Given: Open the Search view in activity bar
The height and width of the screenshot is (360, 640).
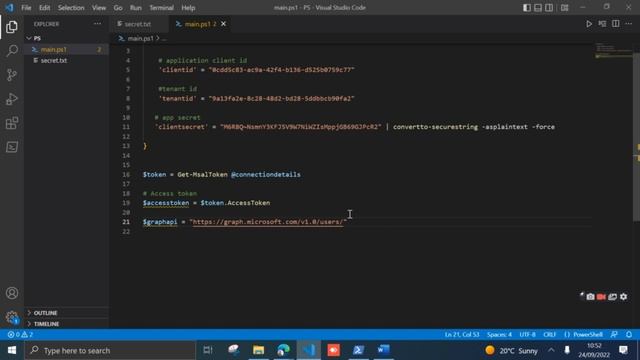Looking at the screenshot, I should [x=12, y=51].
